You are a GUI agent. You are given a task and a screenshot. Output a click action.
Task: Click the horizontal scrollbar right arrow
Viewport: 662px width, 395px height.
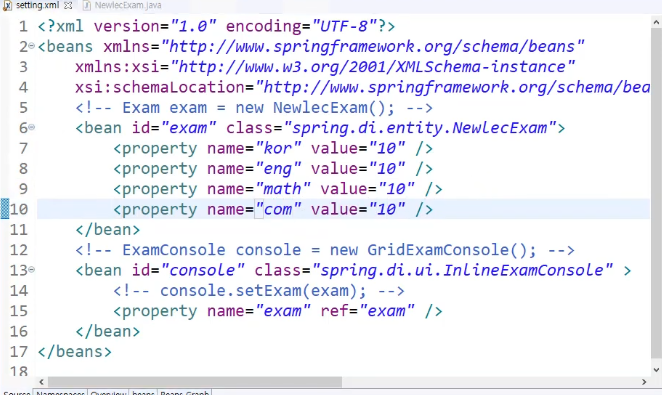[x=644, y=381]
